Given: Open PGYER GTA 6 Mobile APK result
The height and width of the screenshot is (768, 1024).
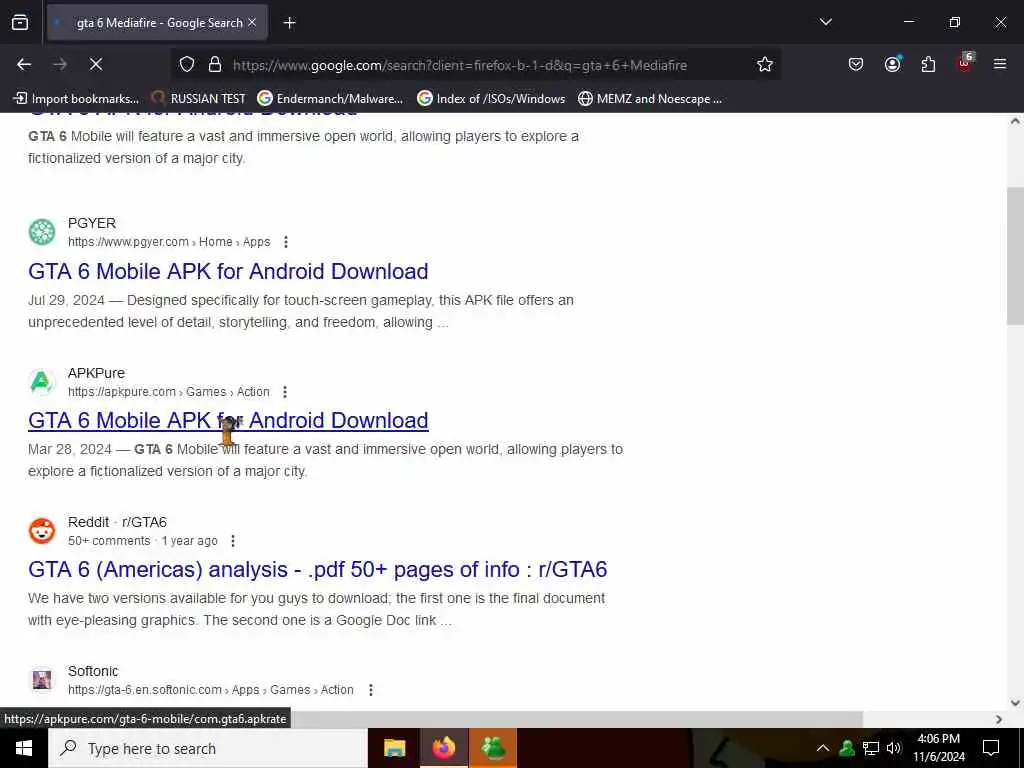Looking at the screenshot, I should pyautogui.click(x=228, y=271).
